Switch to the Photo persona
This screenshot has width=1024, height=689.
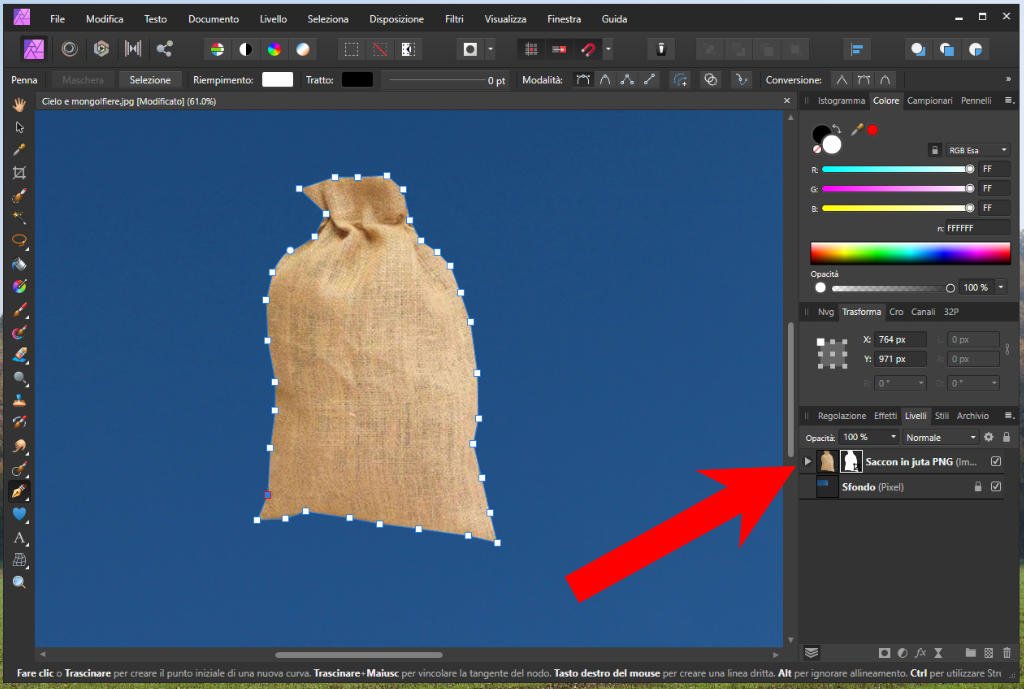pos(33,49)
